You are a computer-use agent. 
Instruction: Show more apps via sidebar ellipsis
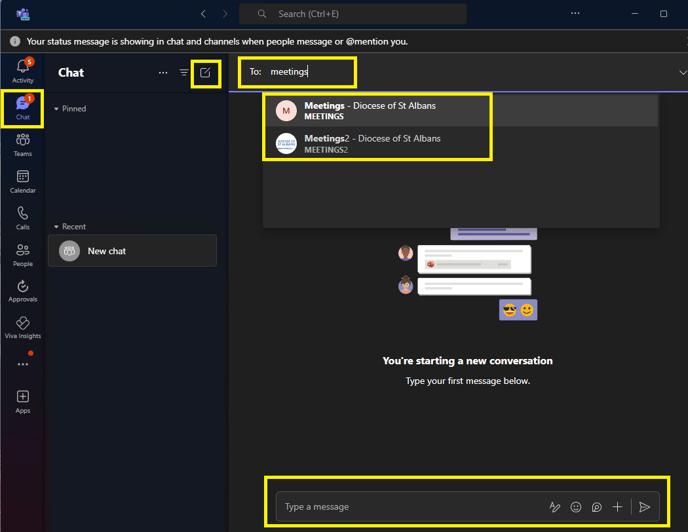click(22, 364)
